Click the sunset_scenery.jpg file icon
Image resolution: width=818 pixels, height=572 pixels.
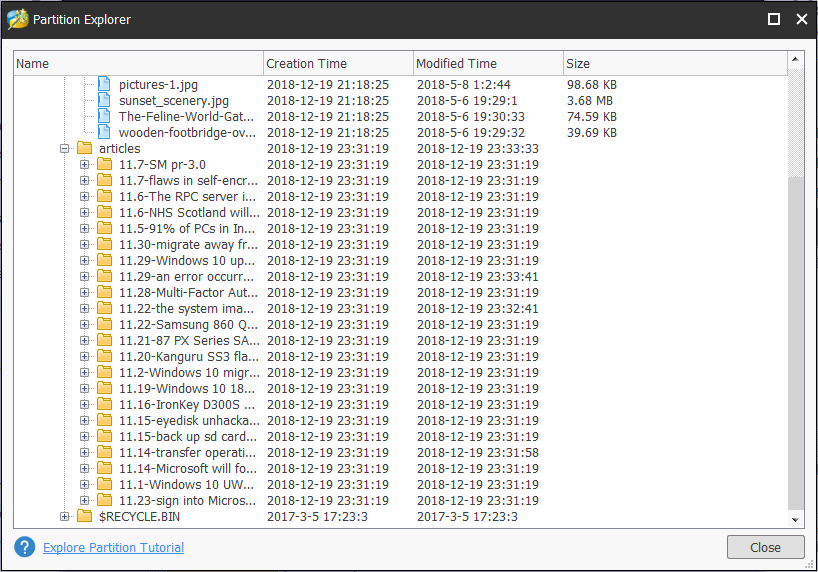click(x=104, y=101)
